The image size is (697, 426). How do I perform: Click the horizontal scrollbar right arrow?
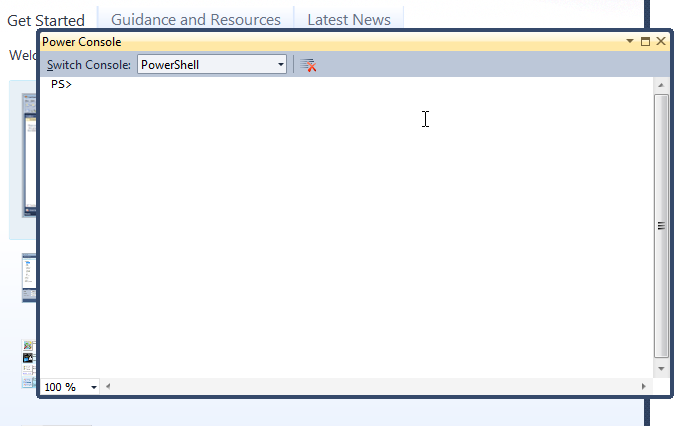643,386
